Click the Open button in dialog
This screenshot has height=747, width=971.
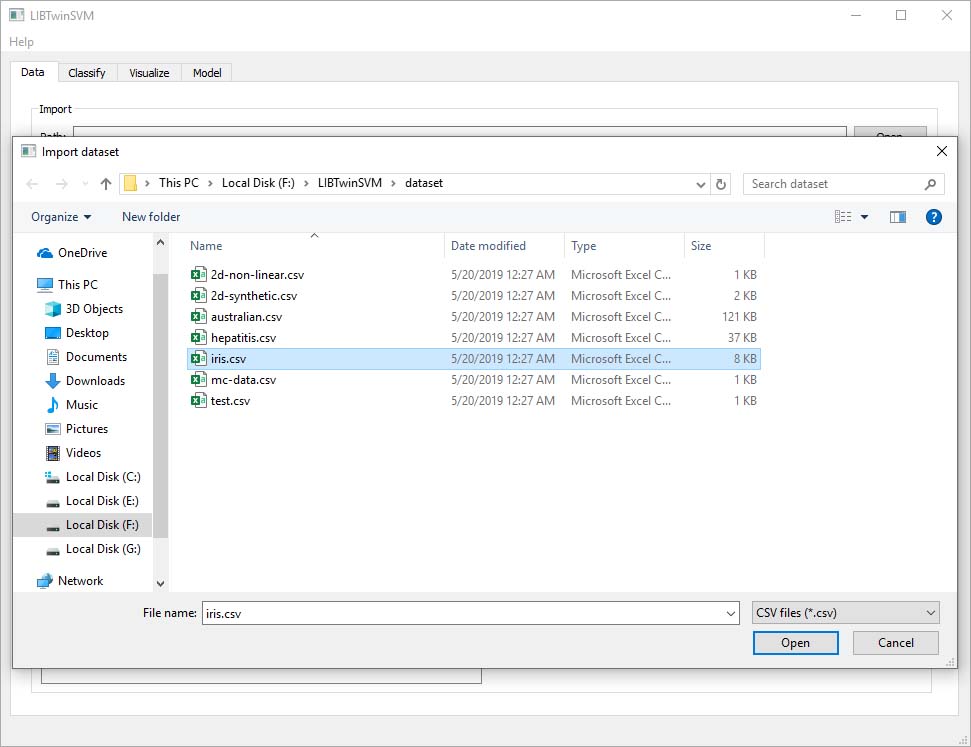[795, 643]
